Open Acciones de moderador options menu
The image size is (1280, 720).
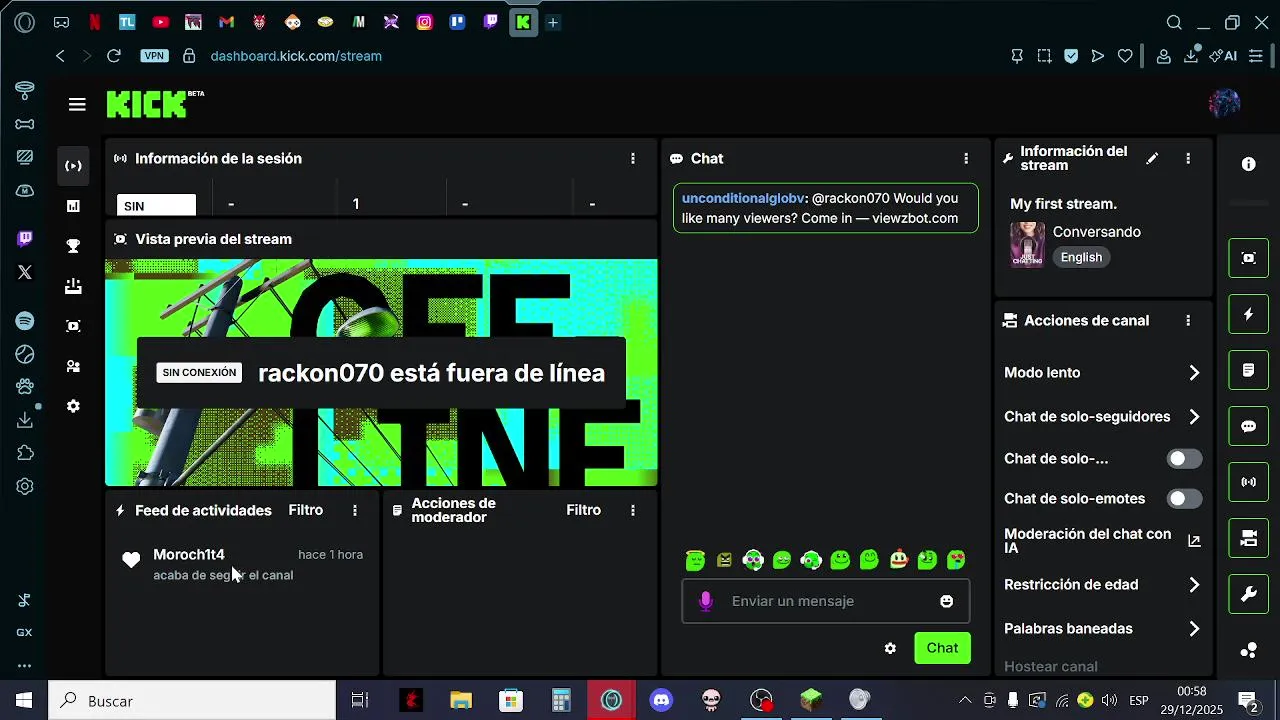(633, 510)
